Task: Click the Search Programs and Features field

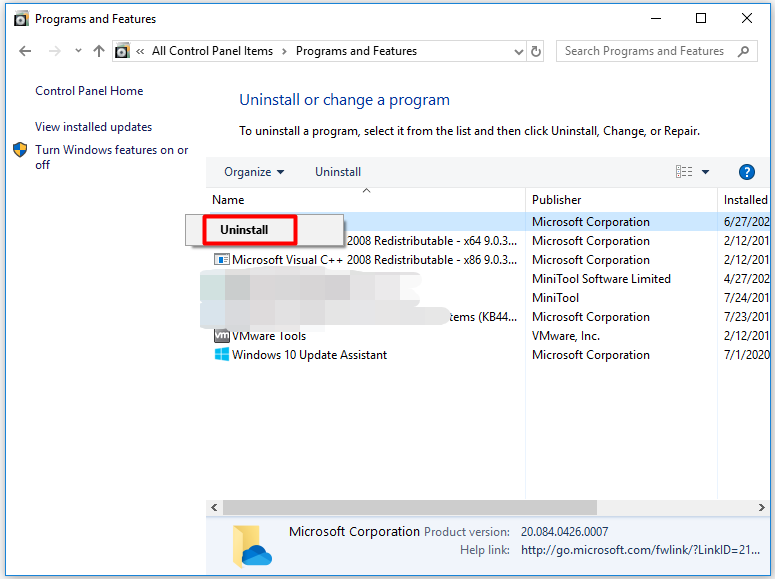Action: (x=645, y=51)
